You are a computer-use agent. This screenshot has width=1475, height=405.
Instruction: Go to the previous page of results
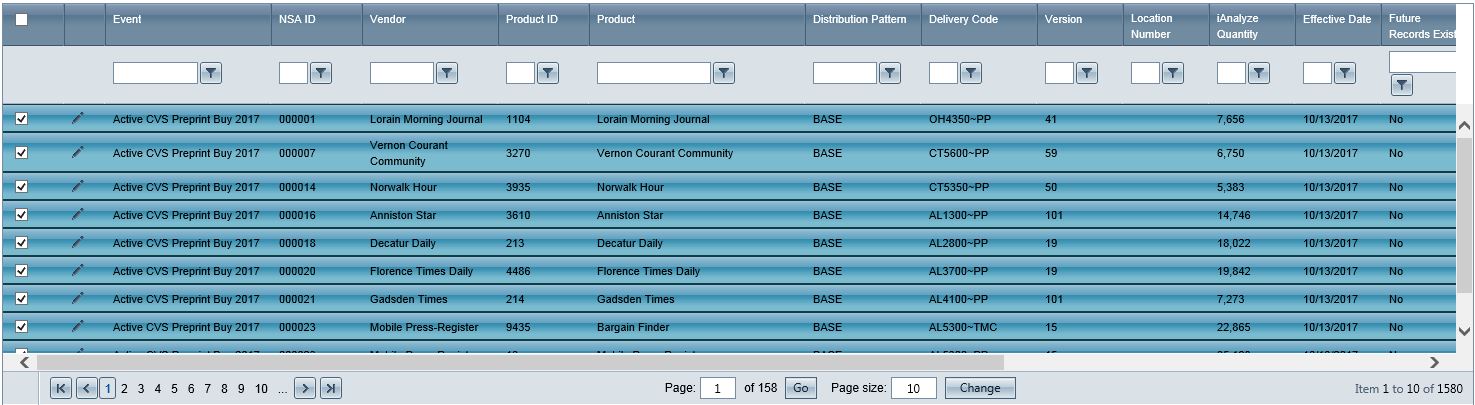tap(86, 389)
